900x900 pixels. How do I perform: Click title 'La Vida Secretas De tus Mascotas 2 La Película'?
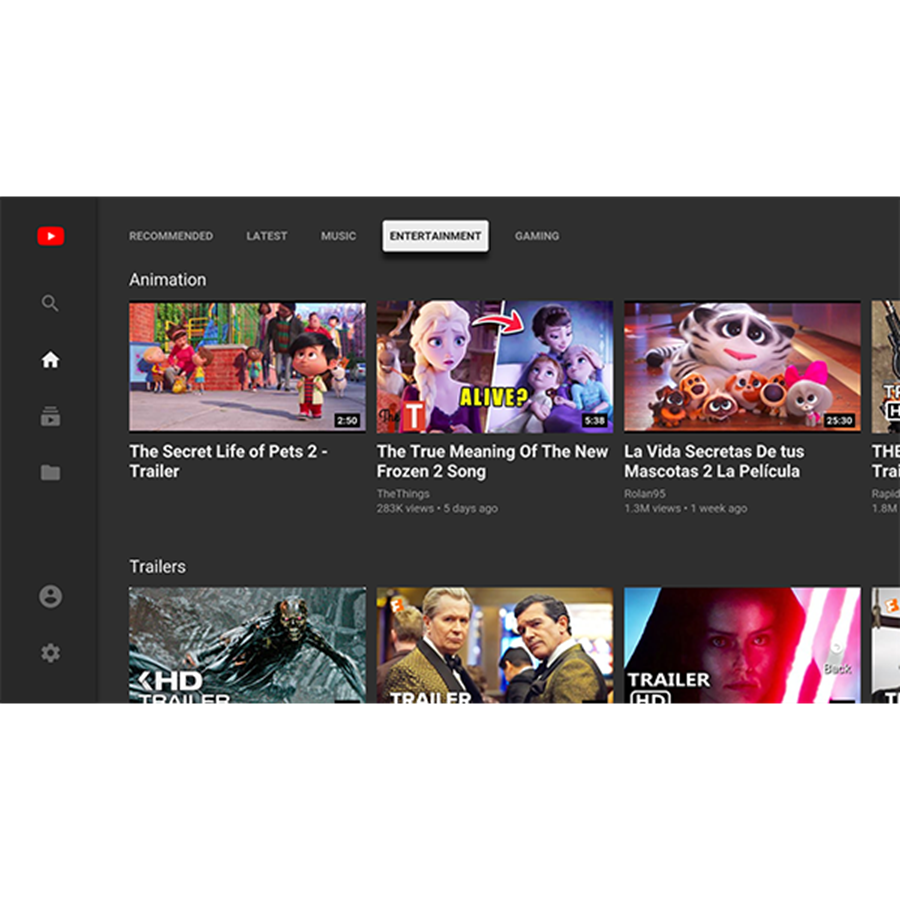(715, 461)
